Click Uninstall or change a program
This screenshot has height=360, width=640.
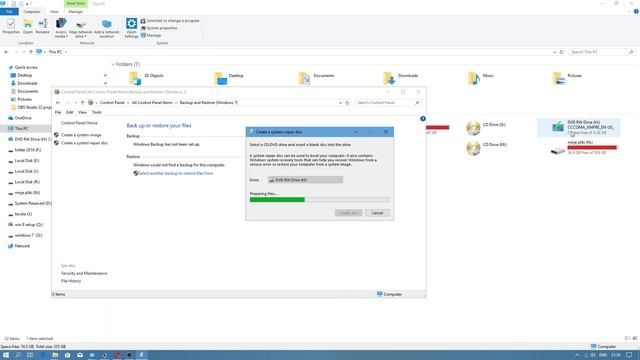pyautogui.click(x=170, y=20)
